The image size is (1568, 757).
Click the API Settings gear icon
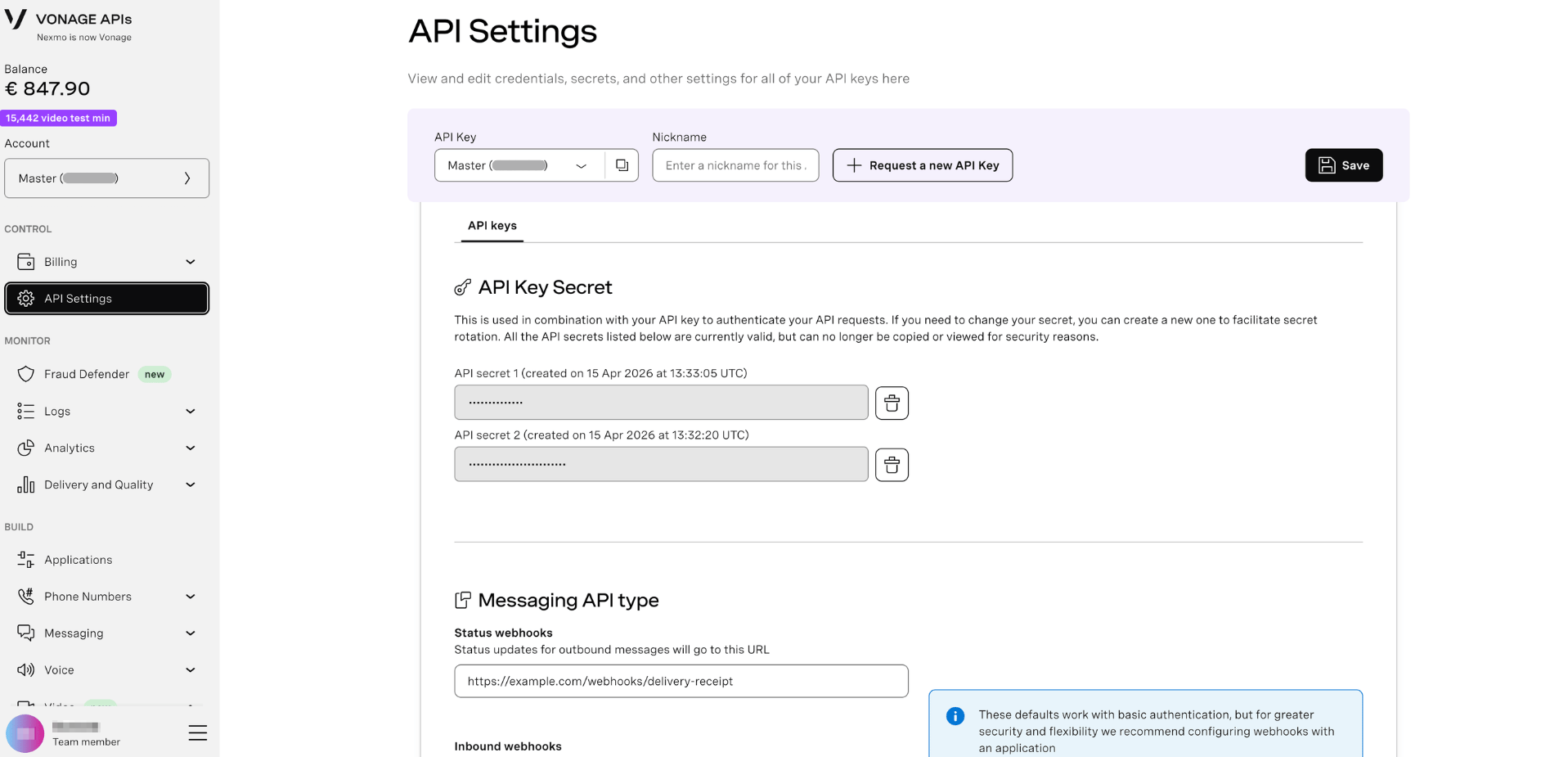(26, 299)
